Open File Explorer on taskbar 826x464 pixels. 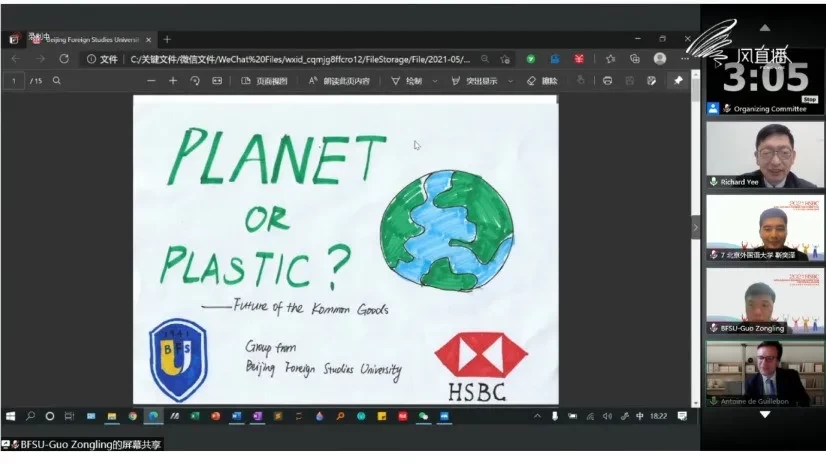pos(112,416)
